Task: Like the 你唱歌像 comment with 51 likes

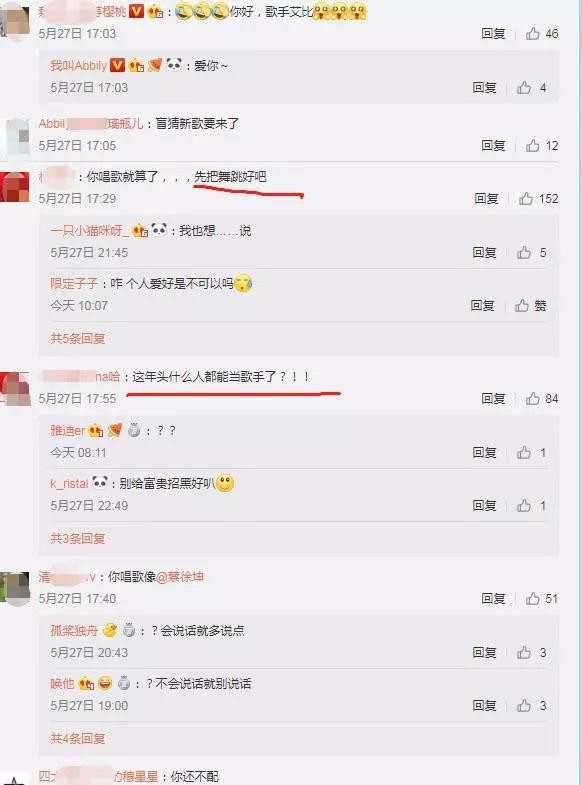Action: 532,598
